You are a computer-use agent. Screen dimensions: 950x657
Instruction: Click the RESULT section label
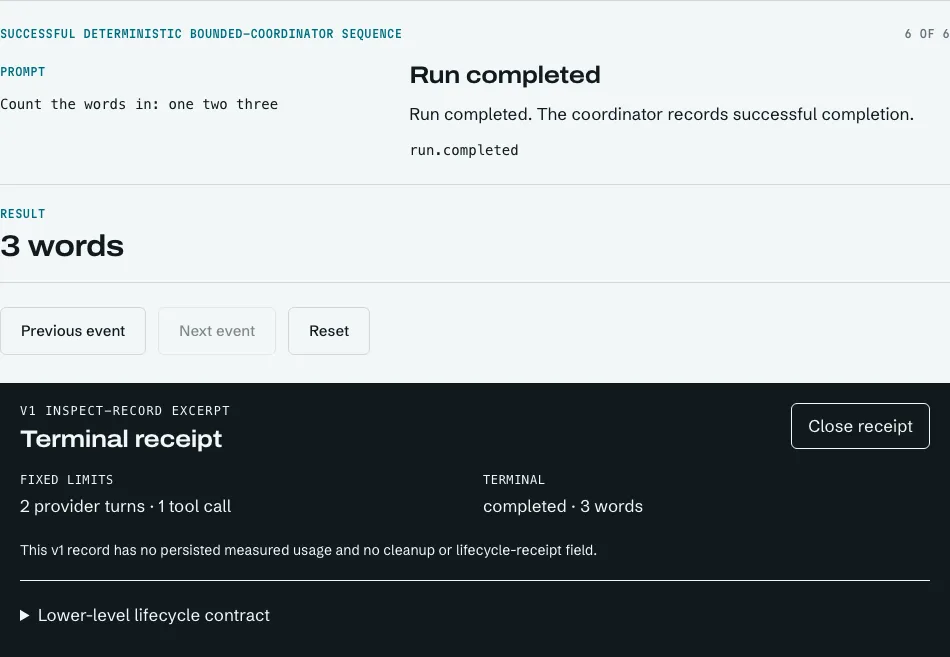coord(22,214)
